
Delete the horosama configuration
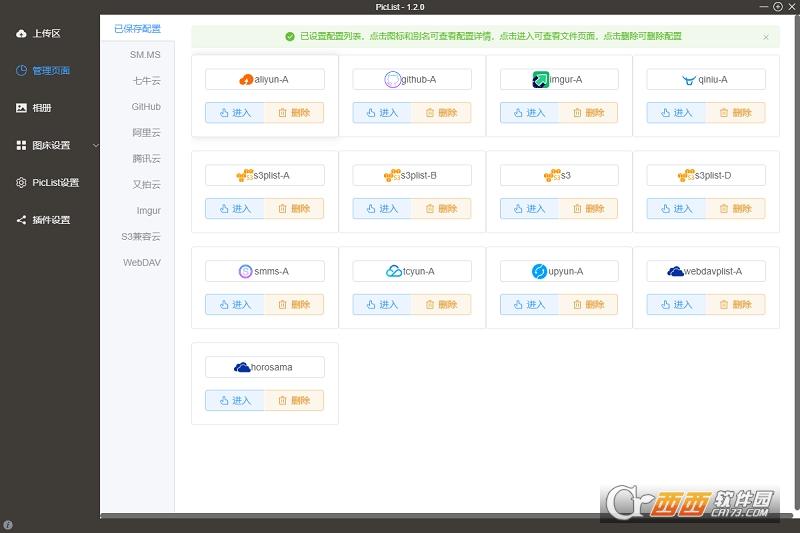coord(294,400)
